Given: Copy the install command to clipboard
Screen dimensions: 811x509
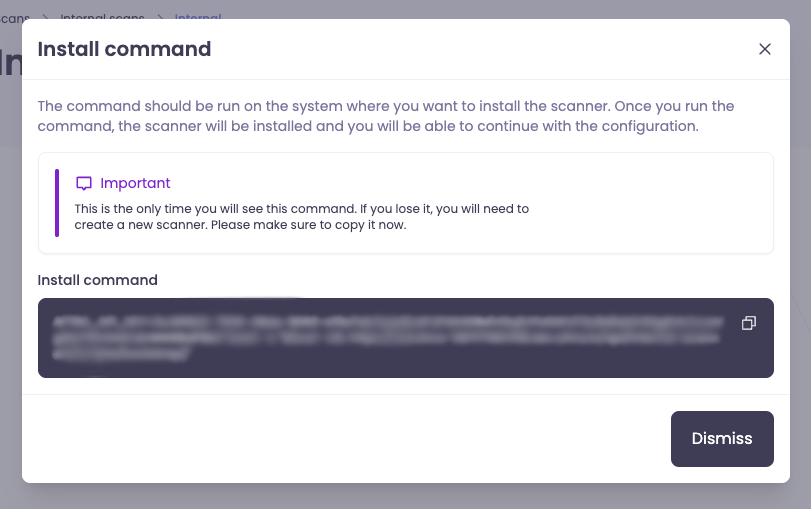Looking at the screenshot, I should 748,323.
